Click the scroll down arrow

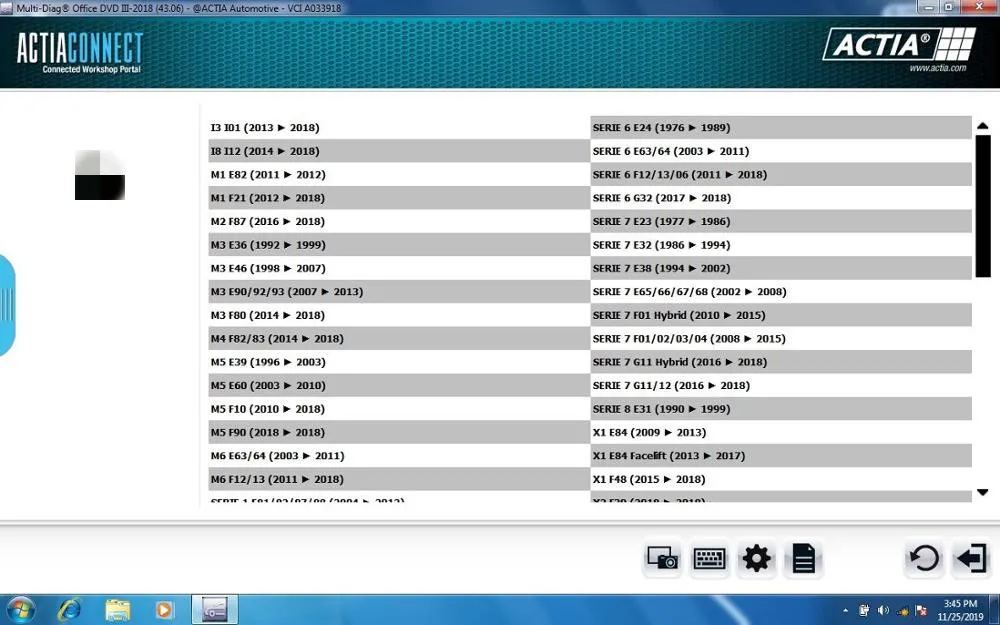(982, 492)
